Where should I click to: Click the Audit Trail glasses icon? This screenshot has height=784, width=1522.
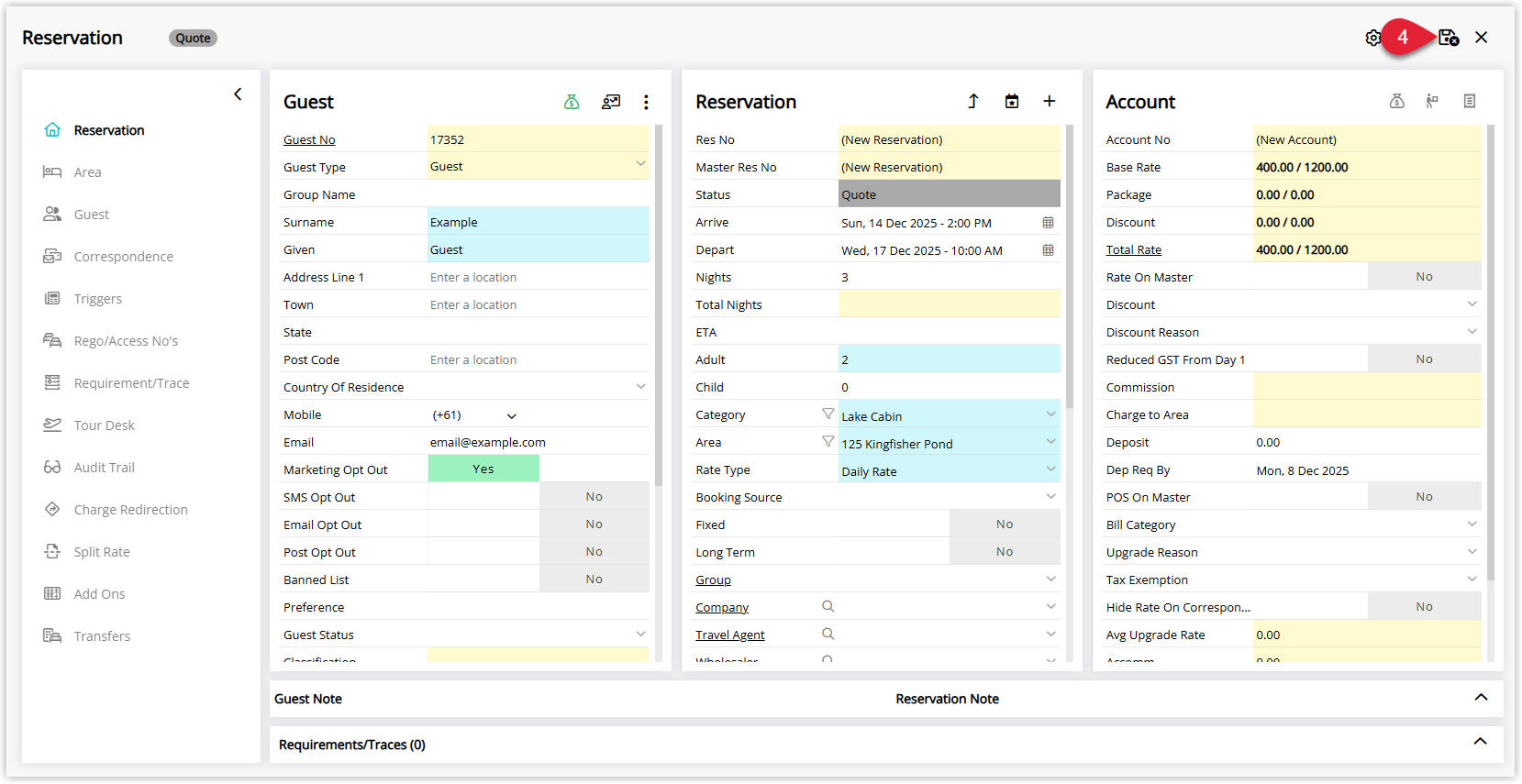point(52,467)
